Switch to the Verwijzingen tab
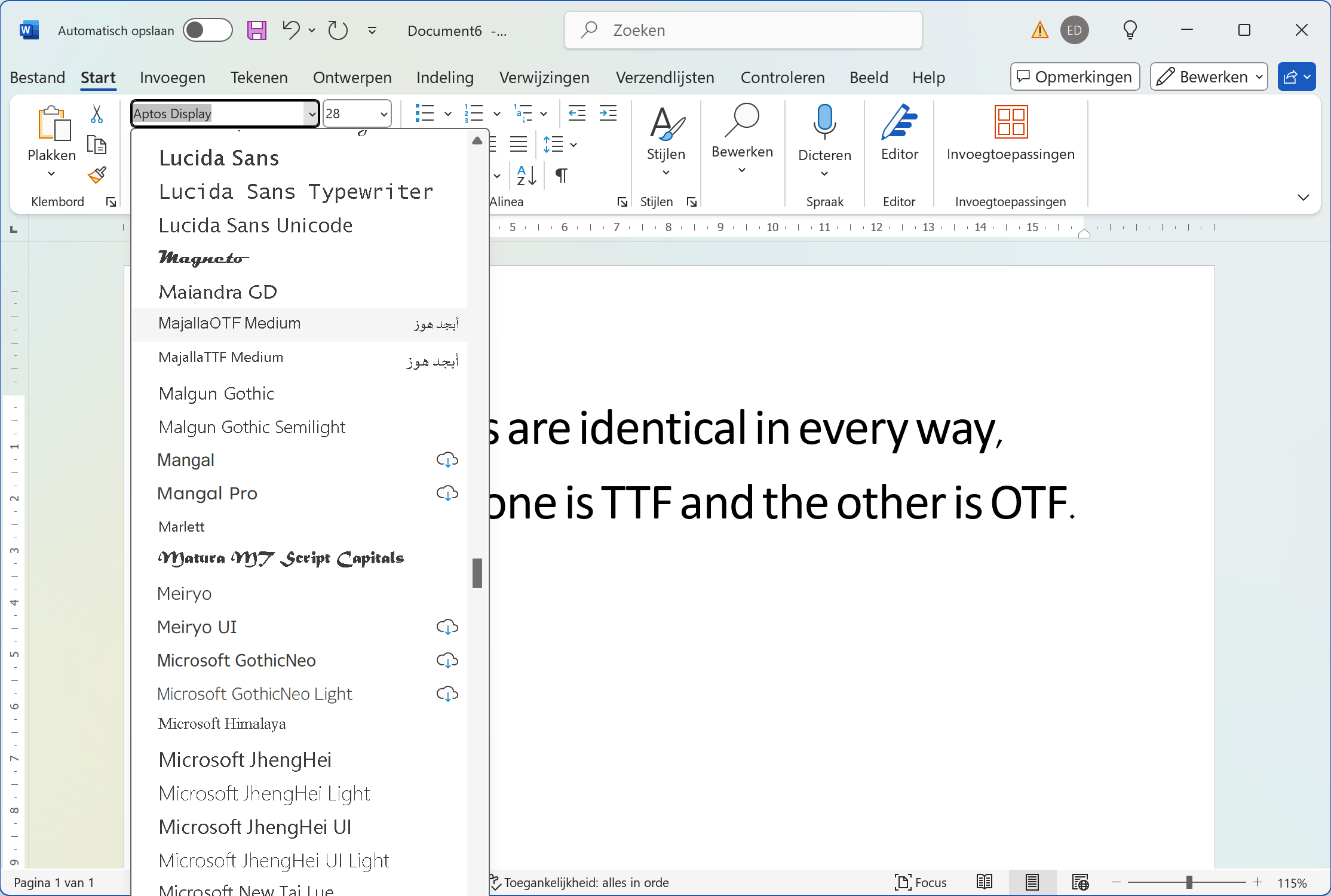The image size is (1331, 896). coord(544,78)
